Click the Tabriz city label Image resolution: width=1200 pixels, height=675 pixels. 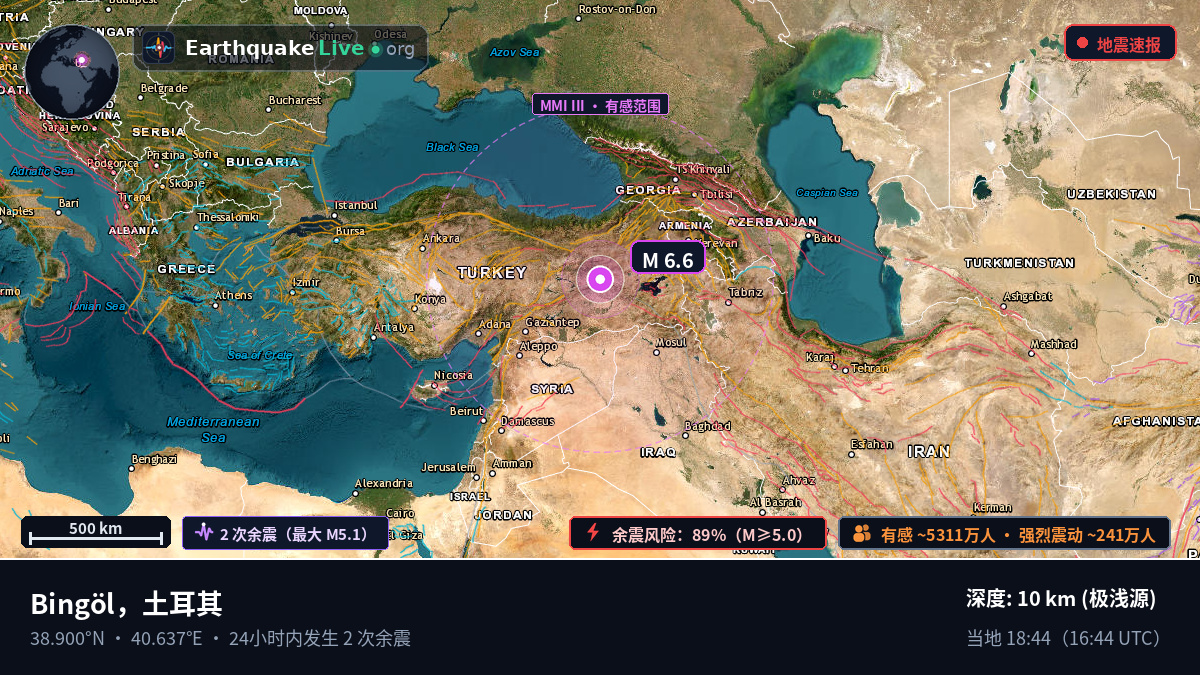point(745,292)
